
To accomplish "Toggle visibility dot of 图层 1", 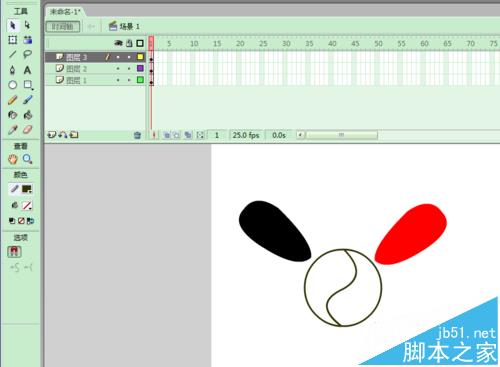I will (x=118, y=80).
